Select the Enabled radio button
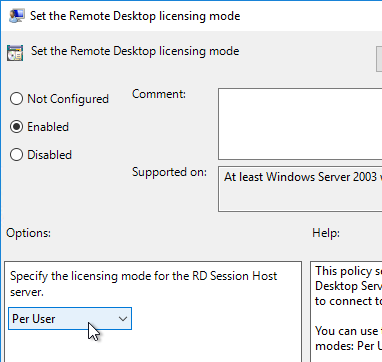 16,127
